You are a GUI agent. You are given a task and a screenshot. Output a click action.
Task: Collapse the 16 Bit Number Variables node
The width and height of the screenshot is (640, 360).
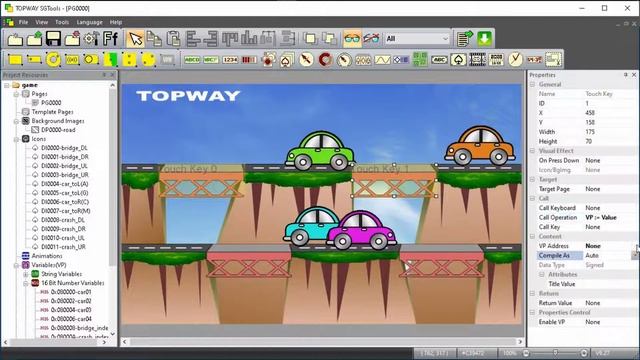pyautogui.click(x=26, y=283)
